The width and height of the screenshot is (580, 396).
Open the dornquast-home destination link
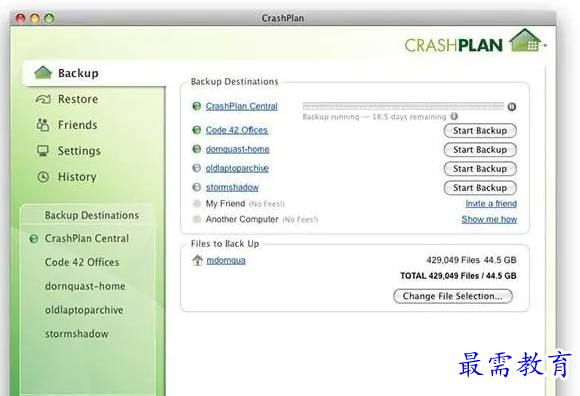pos(237,149)
